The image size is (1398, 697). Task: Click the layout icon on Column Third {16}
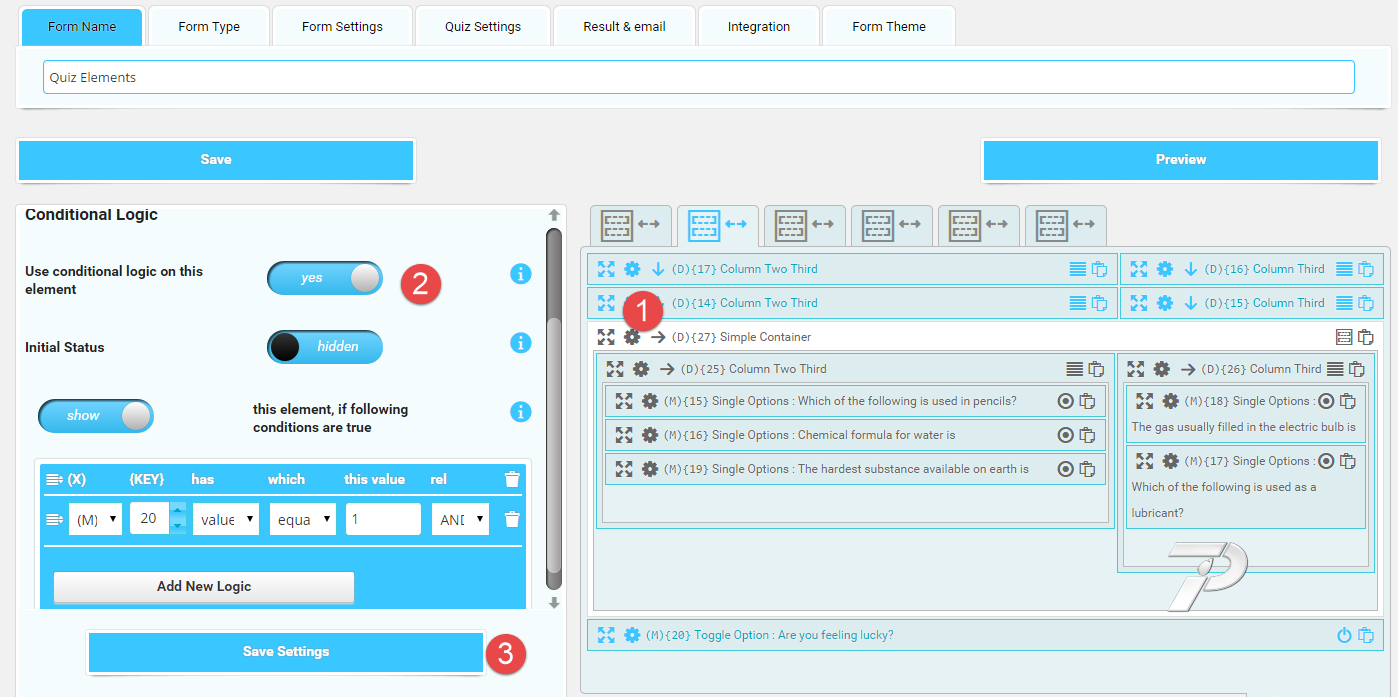point(1344,269)
